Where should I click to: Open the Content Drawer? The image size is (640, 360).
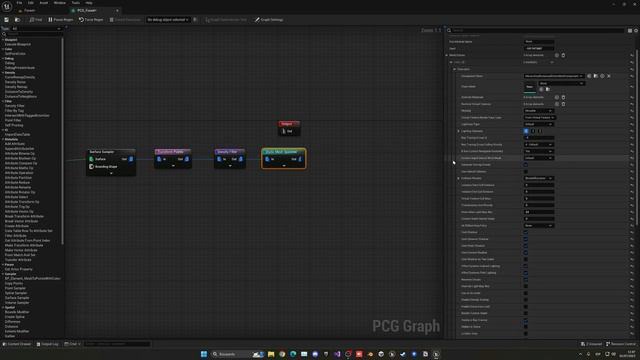point(17,344)
